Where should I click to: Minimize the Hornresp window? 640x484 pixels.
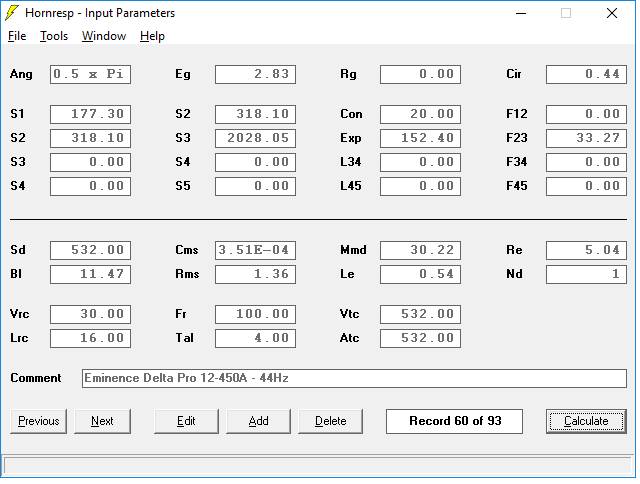pos(520,13)
